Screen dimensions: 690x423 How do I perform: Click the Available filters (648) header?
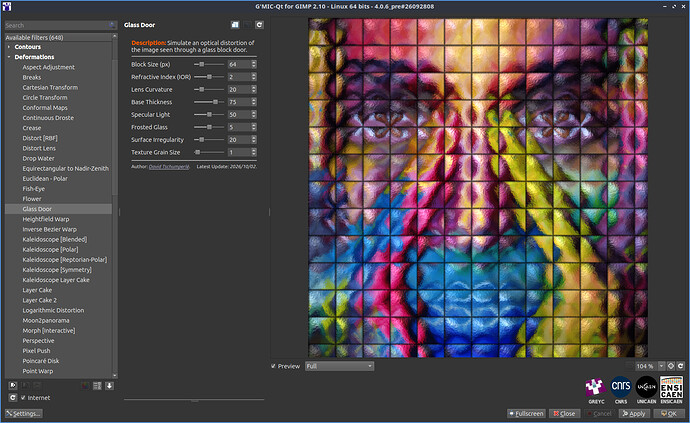[x=58, y=37]
